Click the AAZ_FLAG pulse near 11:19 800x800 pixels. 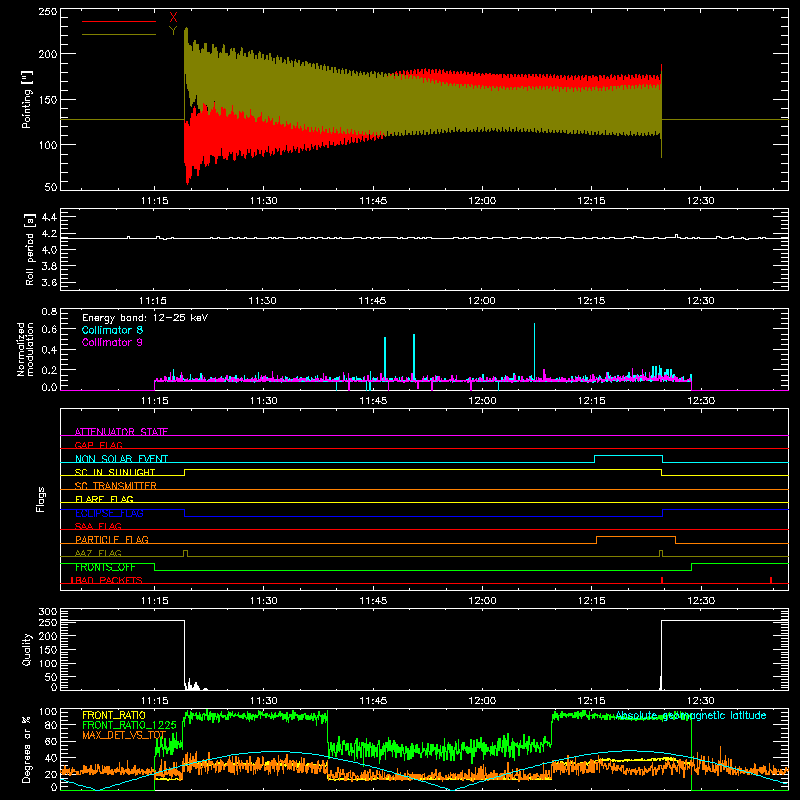185,553
